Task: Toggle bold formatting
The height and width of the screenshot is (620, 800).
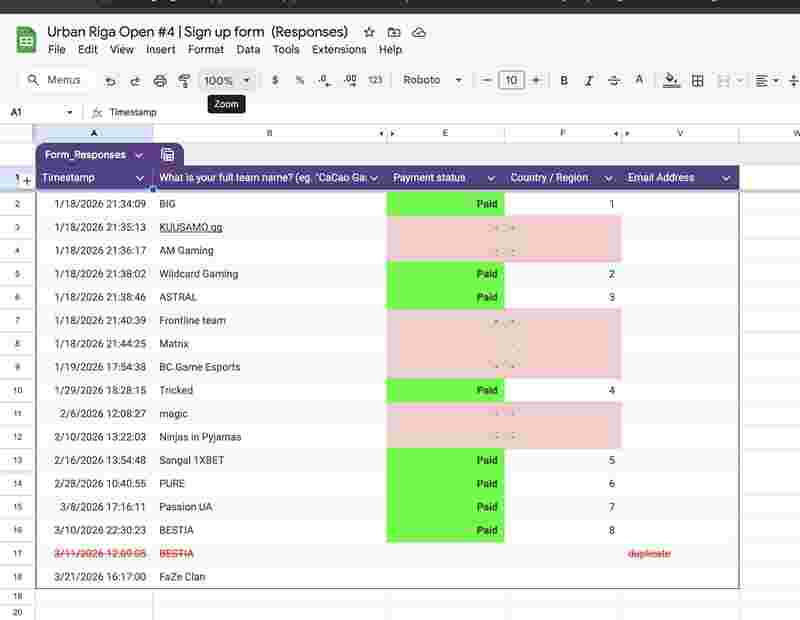Action: (x=564, y=81)
